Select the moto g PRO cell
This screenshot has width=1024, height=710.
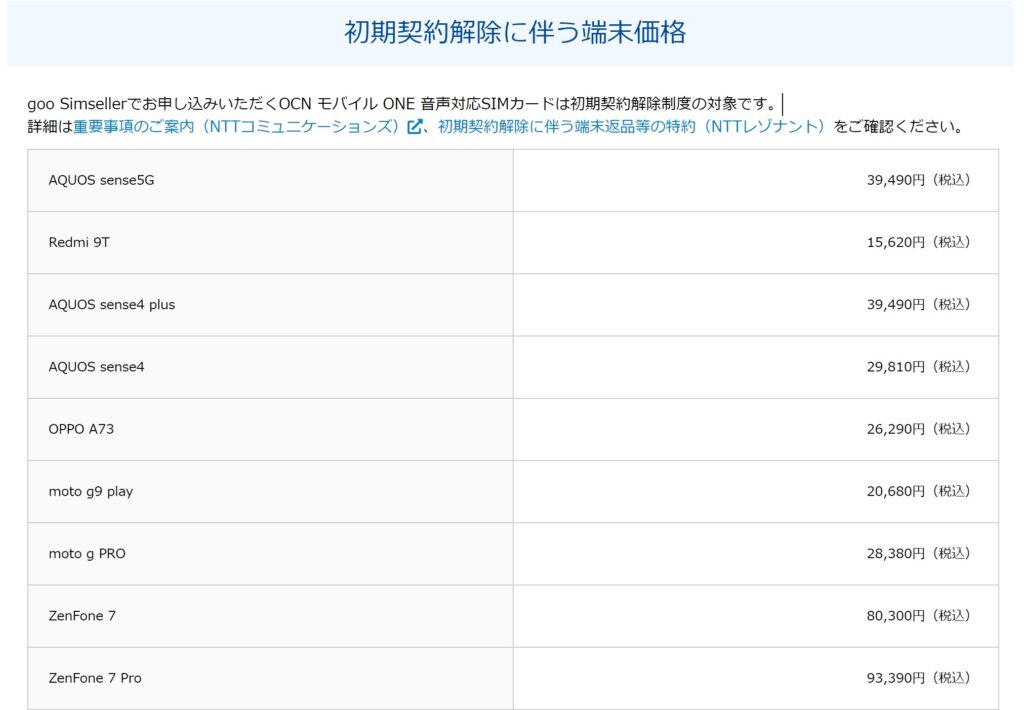click(270, 554)
